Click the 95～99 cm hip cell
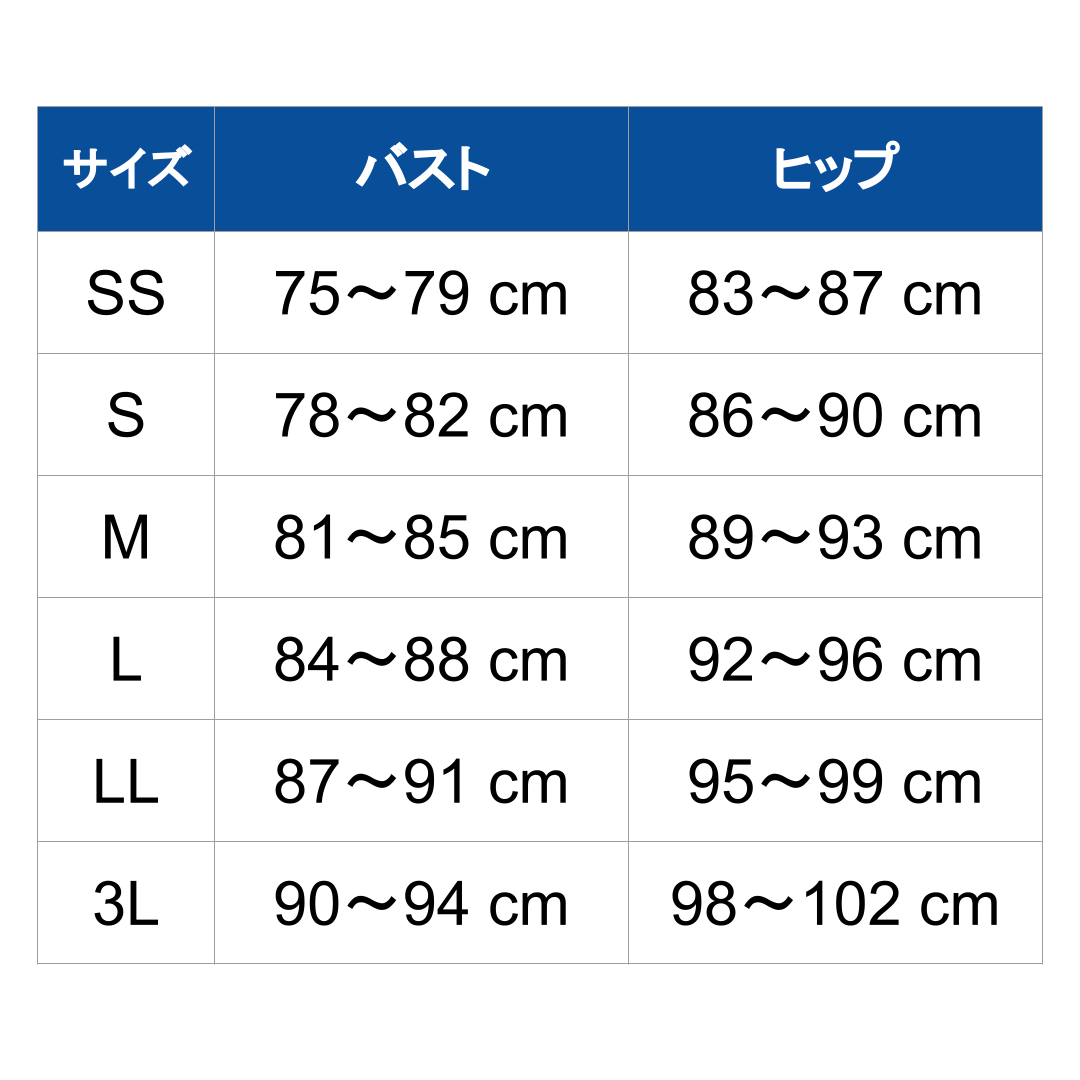Screen dimensions: 1080x1080 835,782
